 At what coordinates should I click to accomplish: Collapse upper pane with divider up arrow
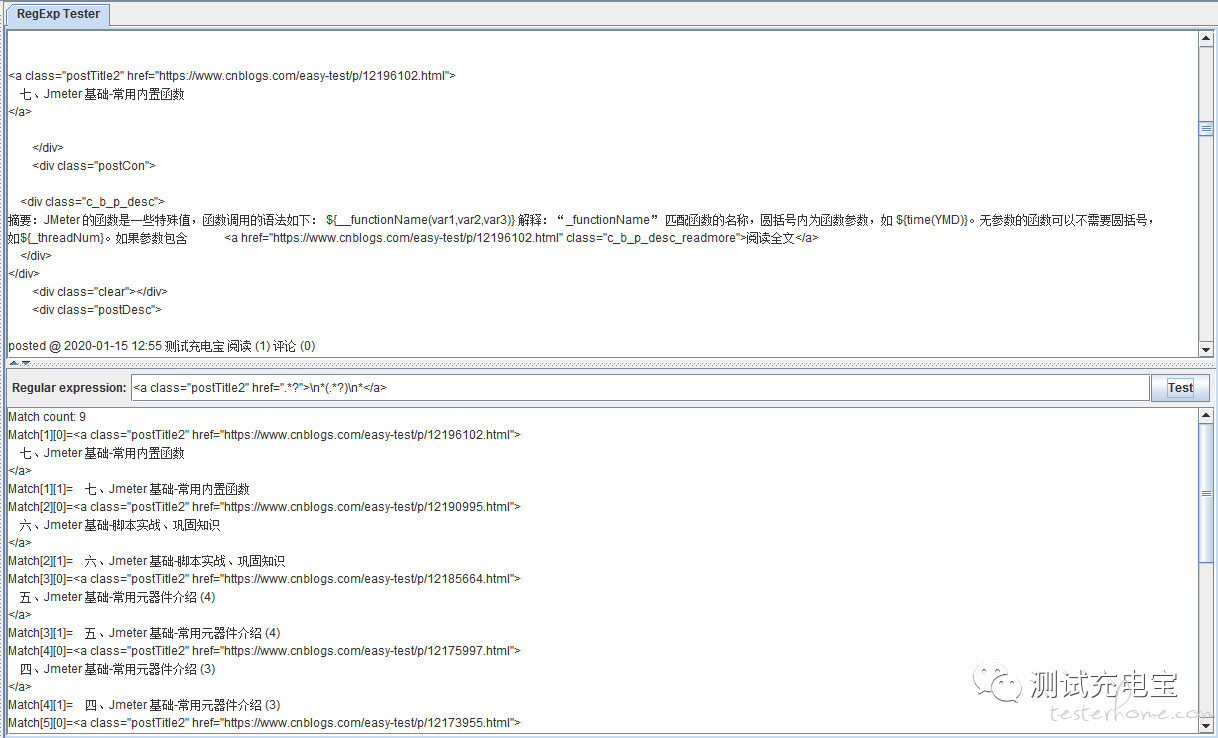click(14, 363)
